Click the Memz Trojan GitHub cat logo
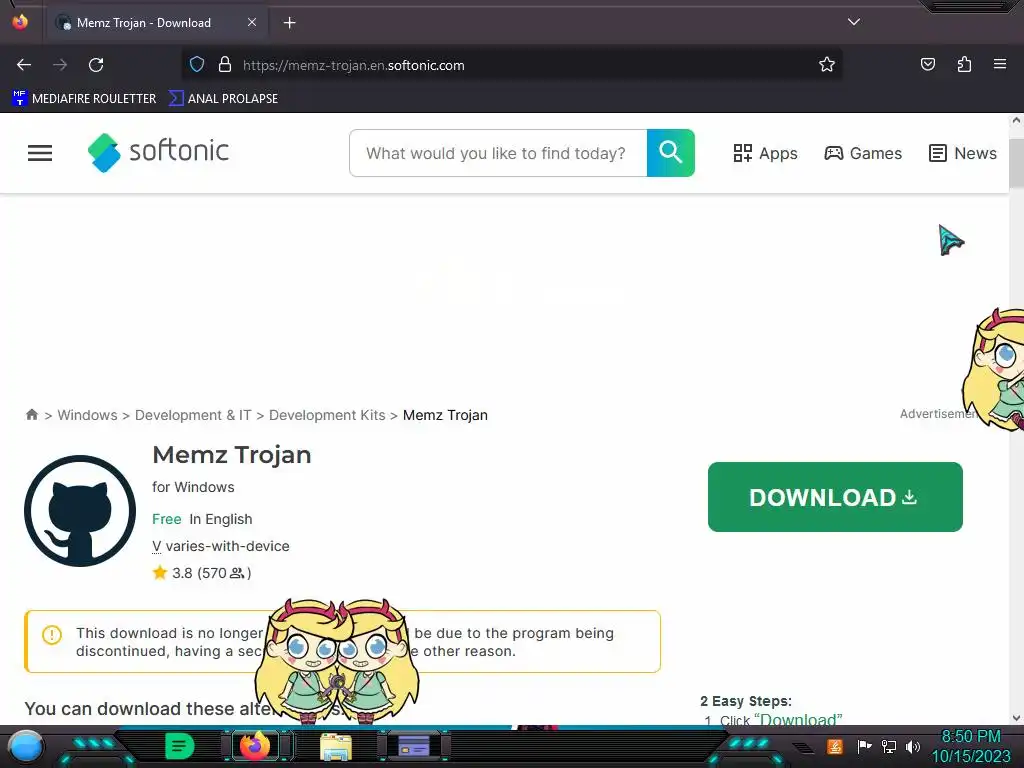1024x768 pixels. click(x=80, y=511)
